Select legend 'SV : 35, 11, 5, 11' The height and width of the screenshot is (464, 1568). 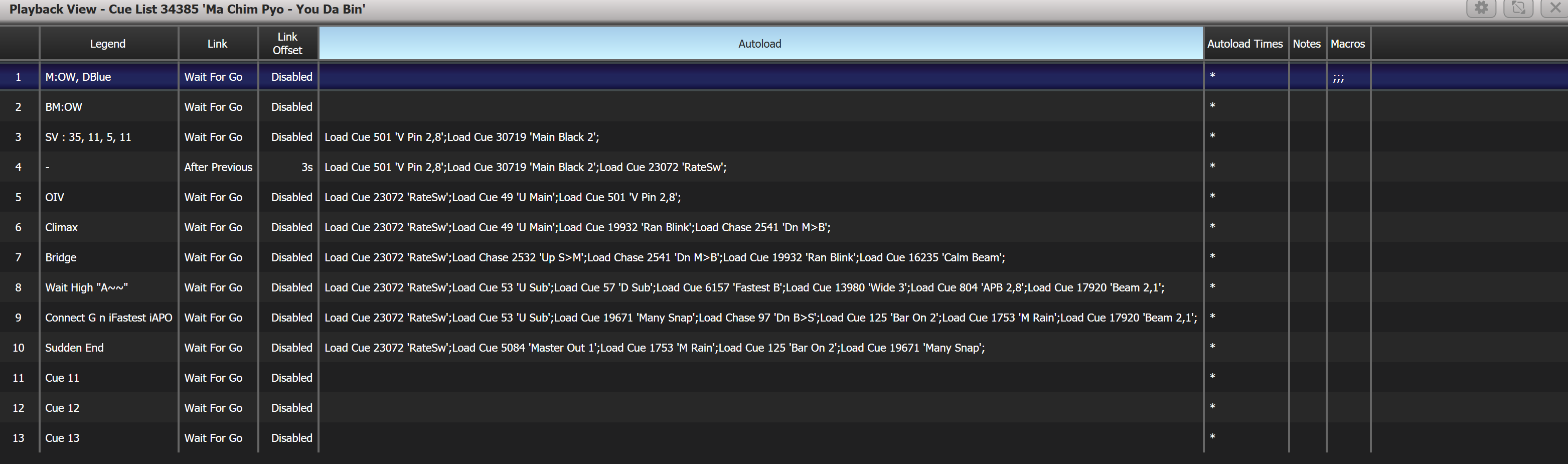(x=108, y=137)
